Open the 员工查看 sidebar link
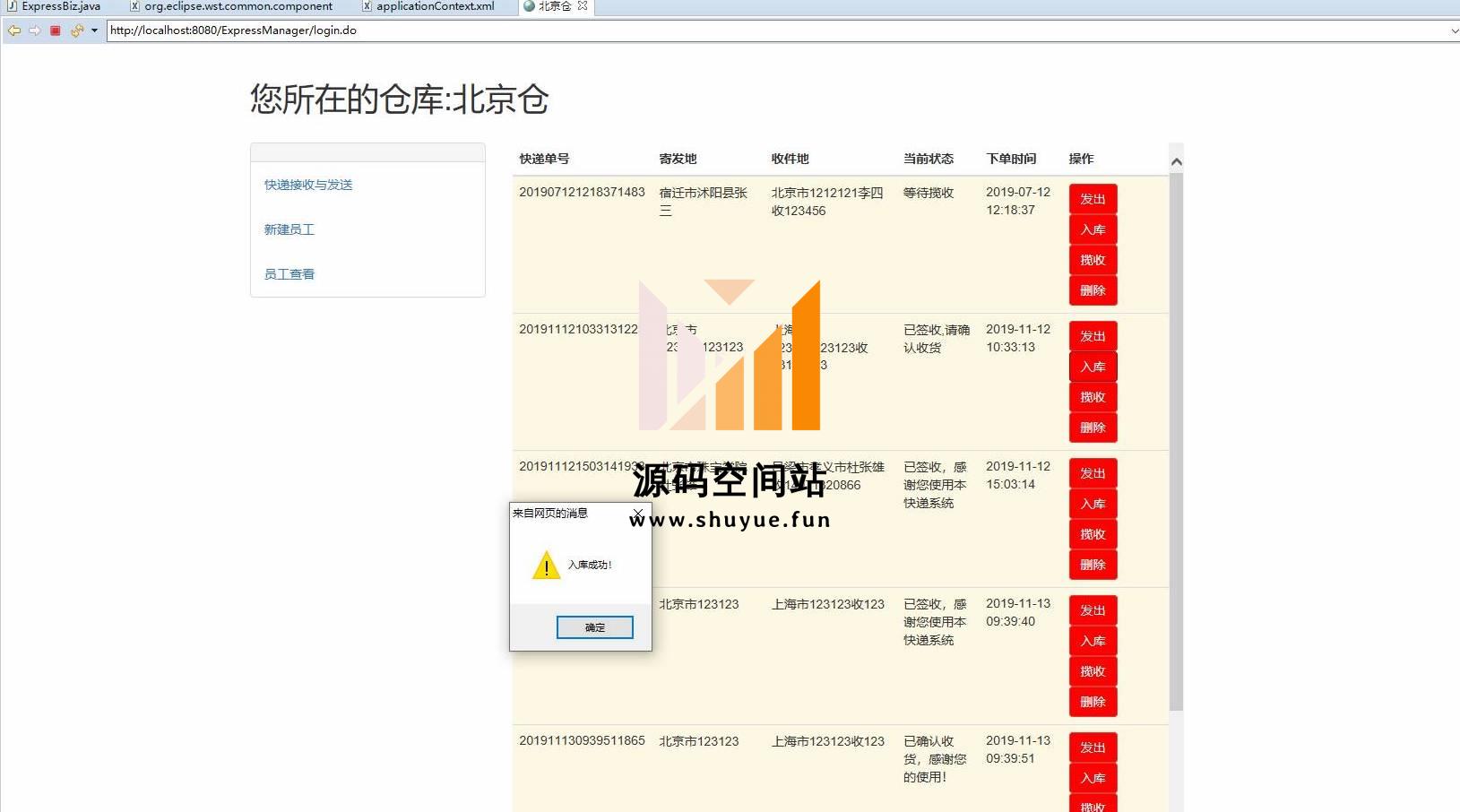The image size is (1460, 812). pyautogui.click(x=289, y=274)
